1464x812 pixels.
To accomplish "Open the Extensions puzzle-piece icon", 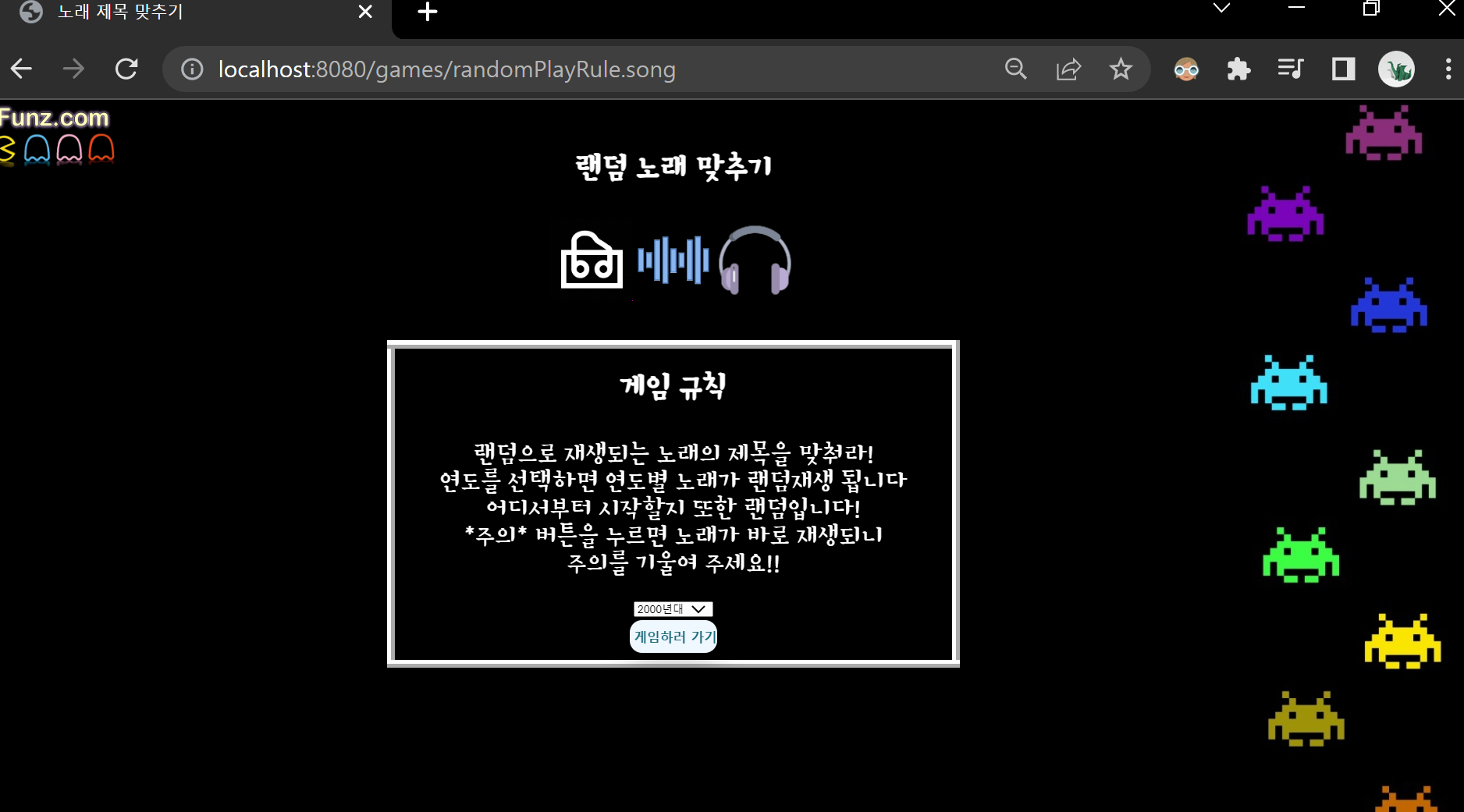I will (1238, 69).
